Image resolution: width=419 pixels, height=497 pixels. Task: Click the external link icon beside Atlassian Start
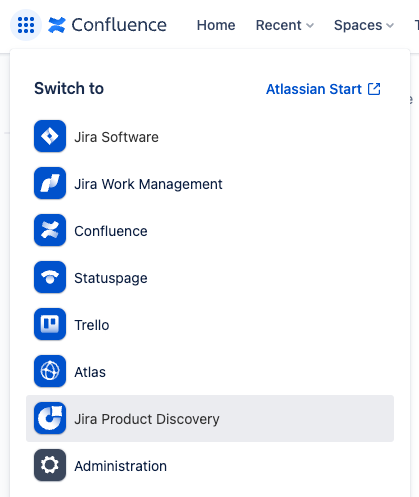[374, 89]
